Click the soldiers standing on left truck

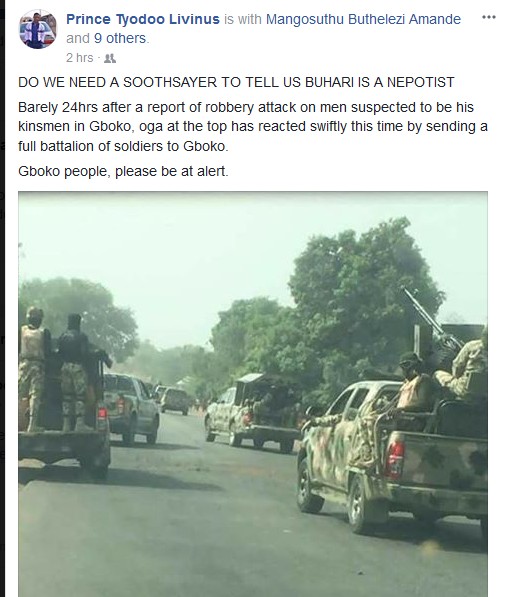[x=55, y=369]
